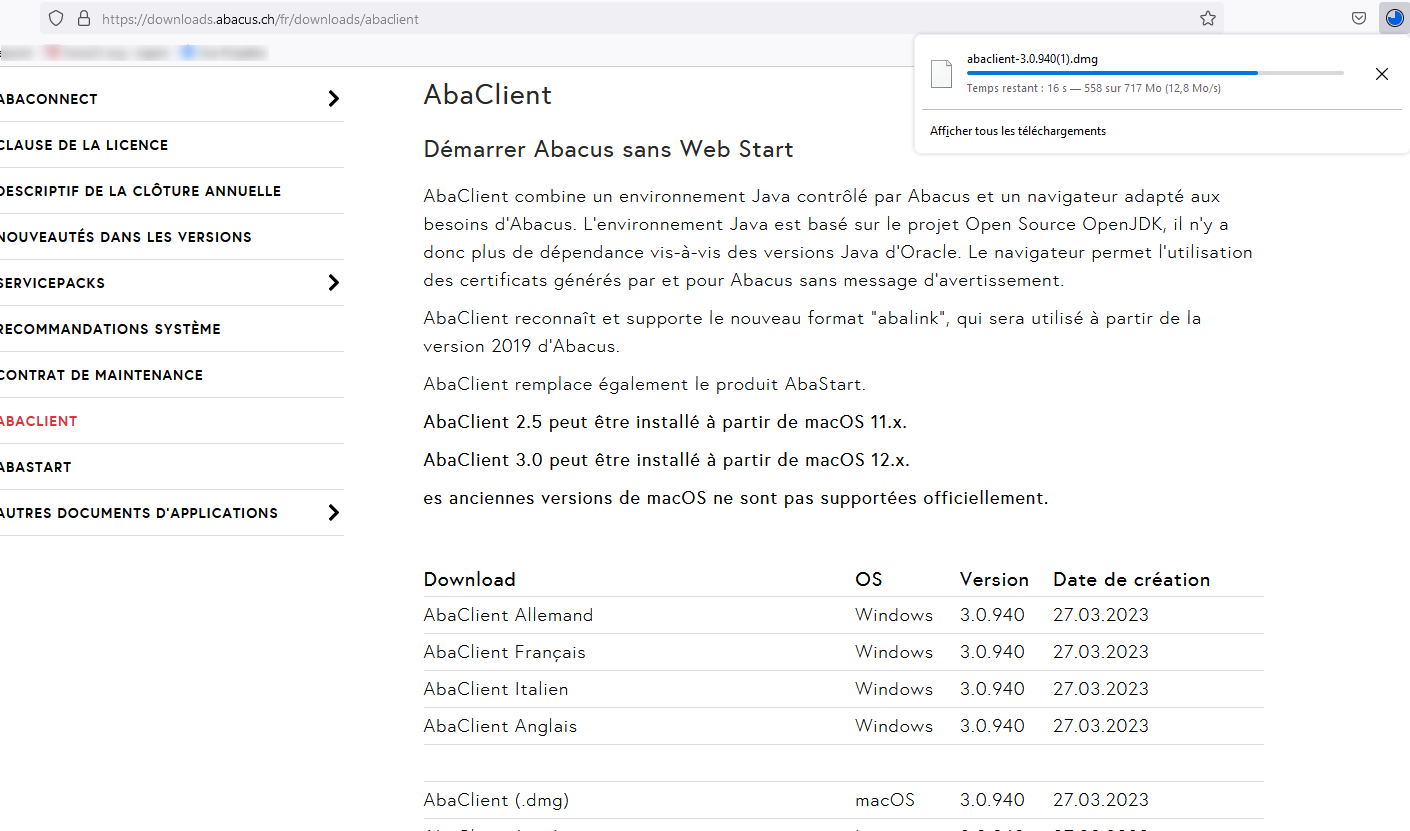Click Windows cell in AbaClient Allemand row
Viewport: 1410px width, 831px height.
pos(894,615)
